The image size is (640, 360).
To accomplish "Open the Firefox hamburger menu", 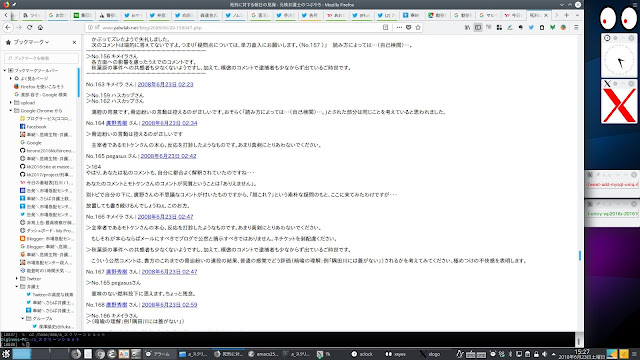I will pos(576,27).
